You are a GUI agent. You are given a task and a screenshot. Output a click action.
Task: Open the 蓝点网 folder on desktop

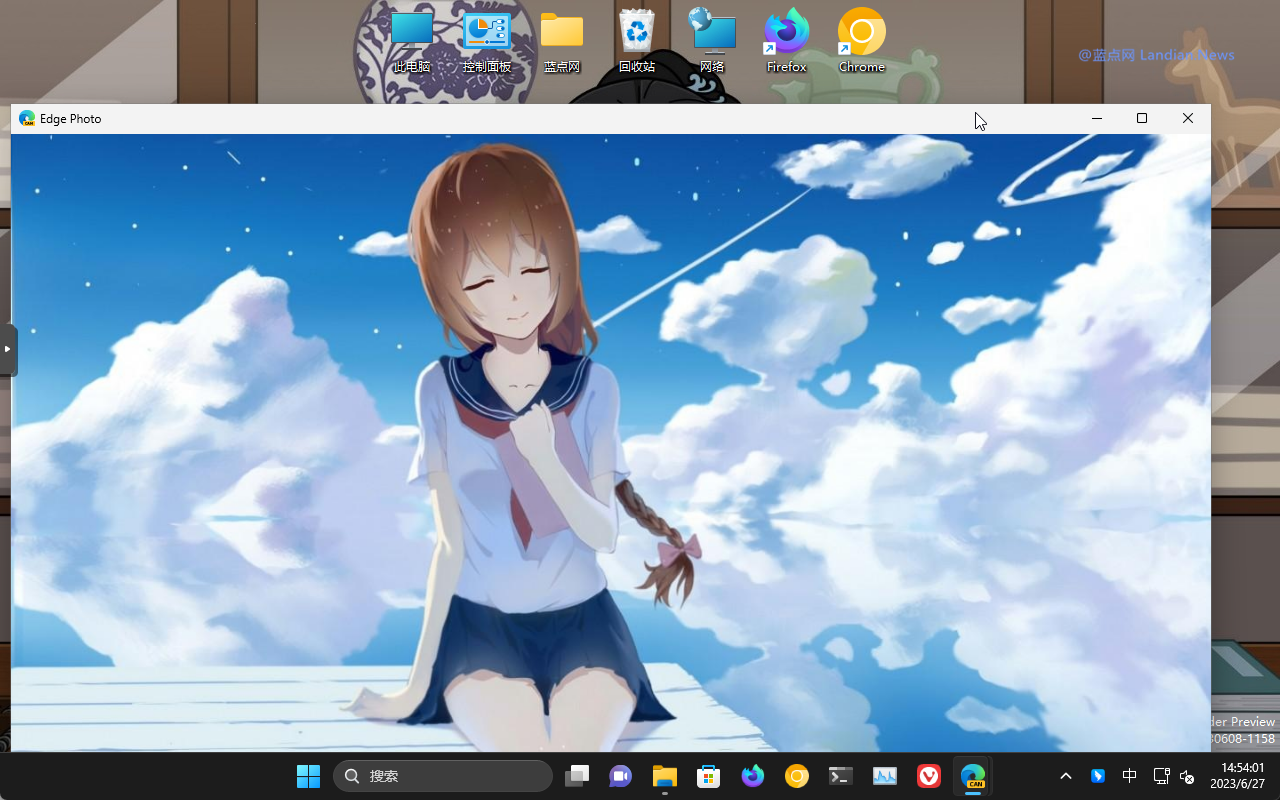coord(562,41)
